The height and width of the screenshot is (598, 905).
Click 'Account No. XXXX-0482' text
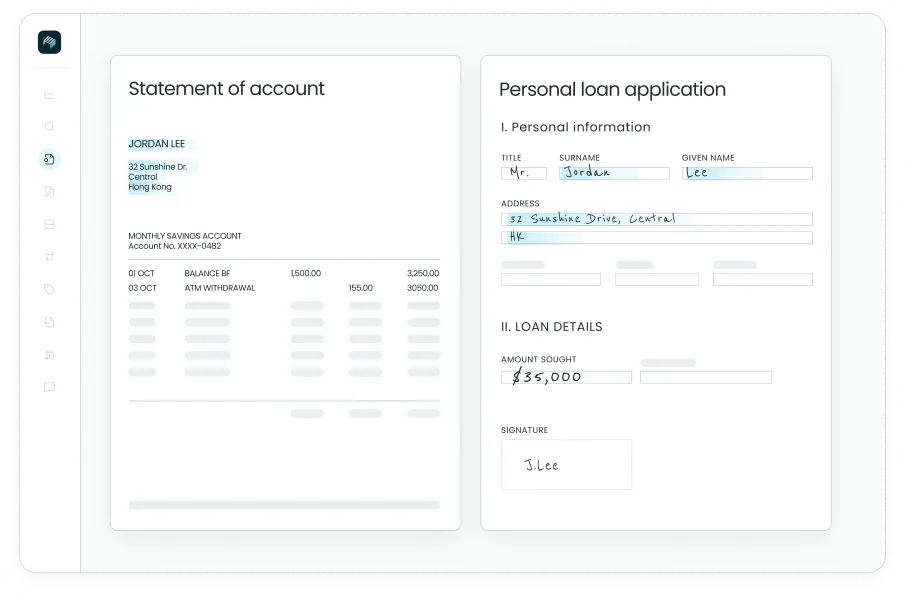(174, 246)
